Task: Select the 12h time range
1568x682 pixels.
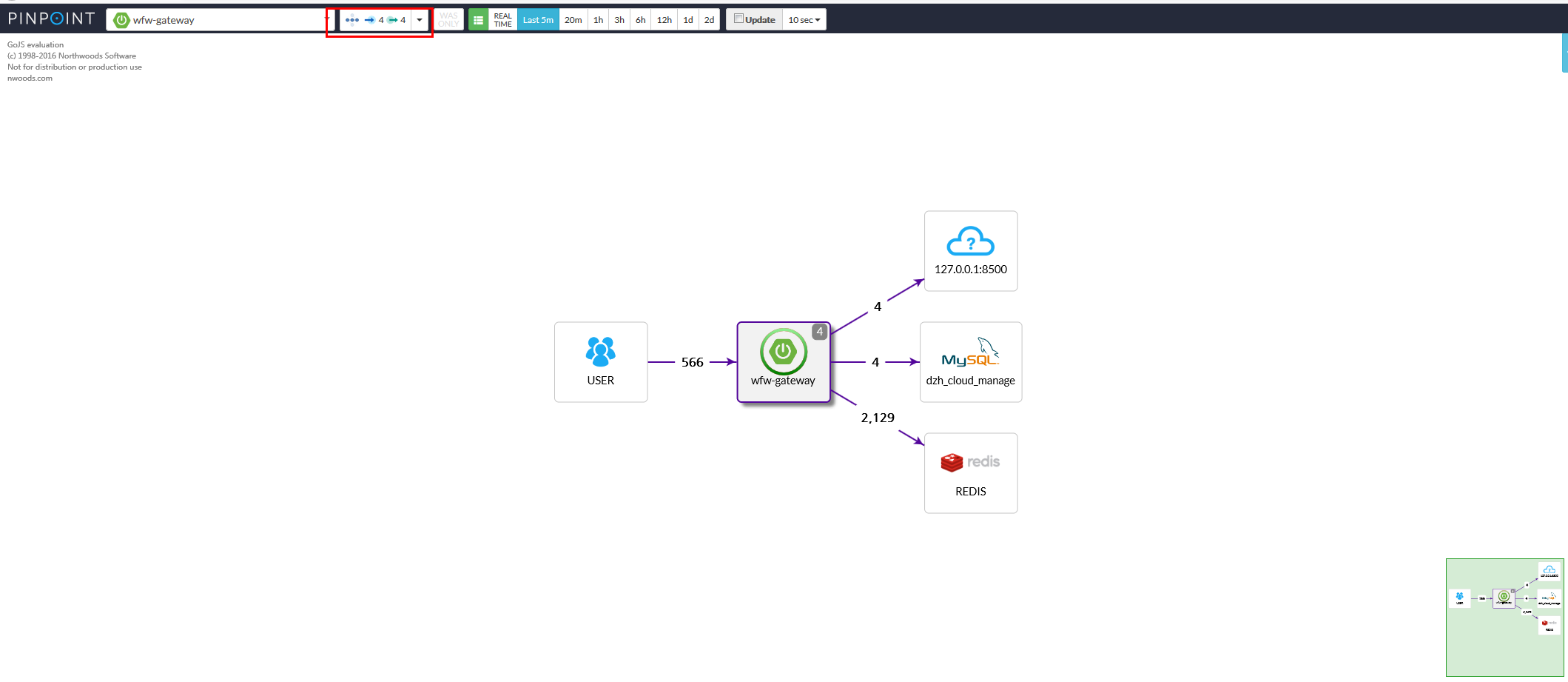Action: coord(664,20)
